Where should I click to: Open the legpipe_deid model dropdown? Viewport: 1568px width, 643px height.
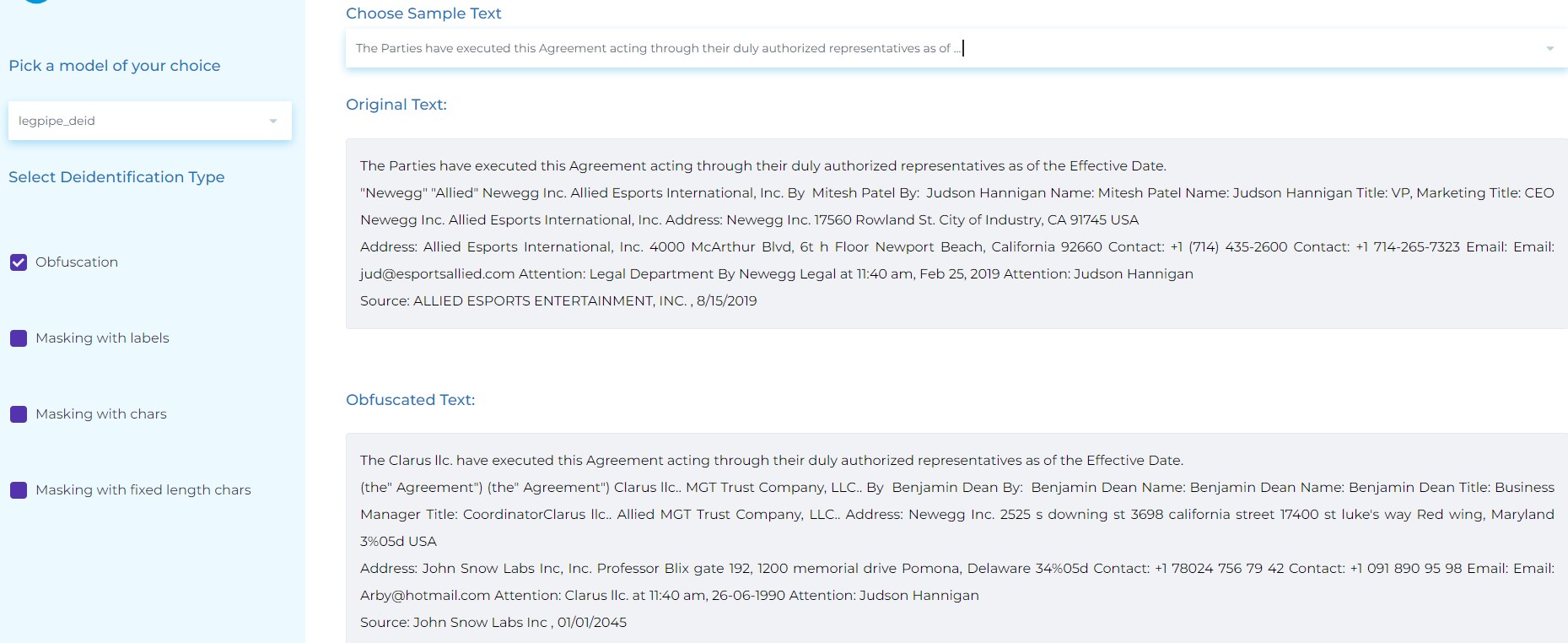(150, 121)
